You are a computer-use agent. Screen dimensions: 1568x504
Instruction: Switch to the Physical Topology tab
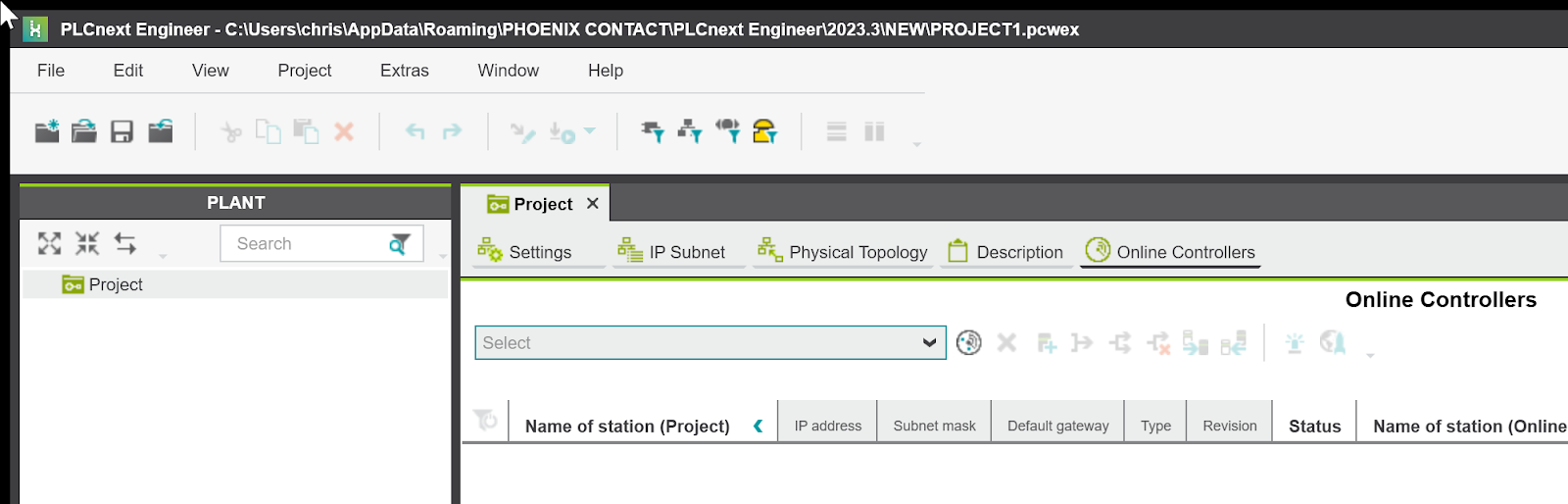click(x=842, y=252)
